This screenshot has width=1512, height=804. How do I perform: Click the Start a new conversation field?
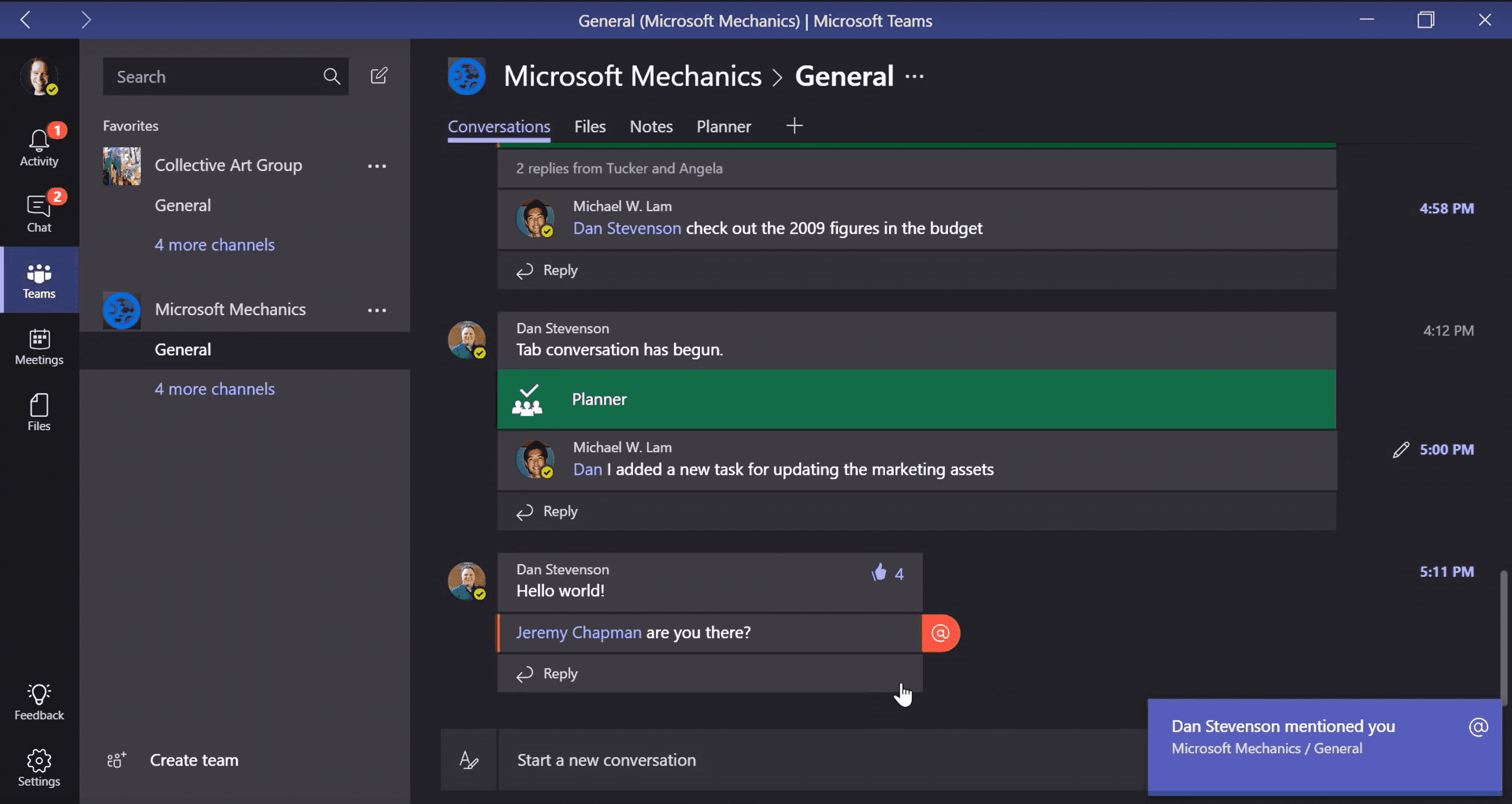click(x=822, y=760)
